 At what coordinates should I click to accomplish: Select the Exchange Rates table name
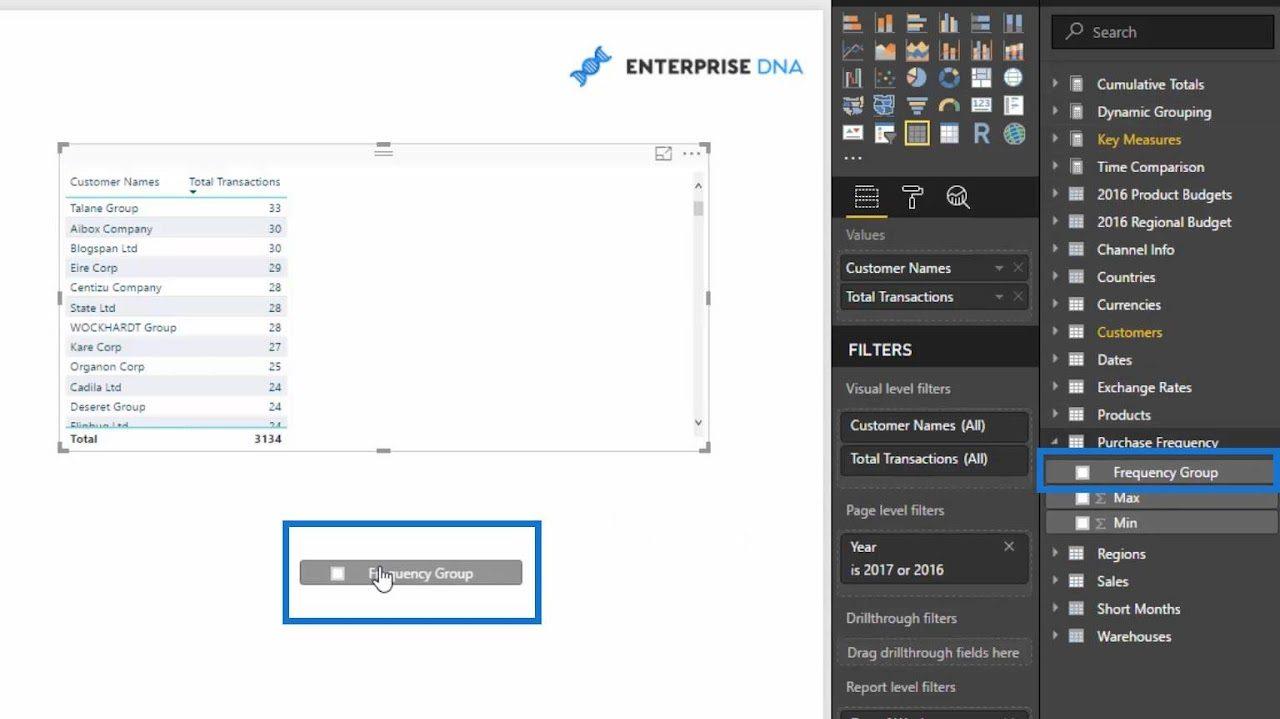tap(1144, 387)
